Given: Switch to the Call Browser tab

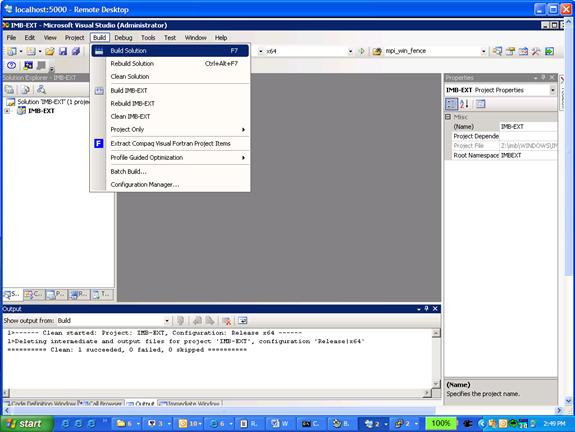Looking at the screenshot, I should tap(102, 403).
